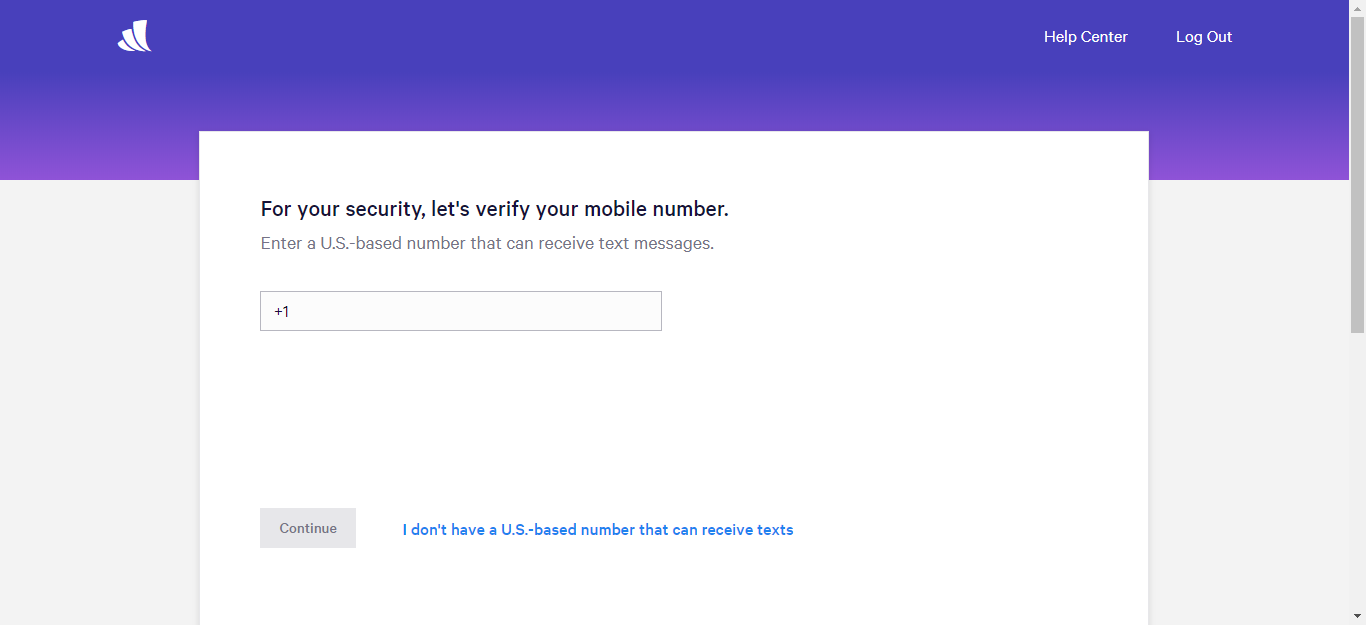The image size is (1366, 625).
Task: Click the "For your security" heading text
Action: click(494, 209)
